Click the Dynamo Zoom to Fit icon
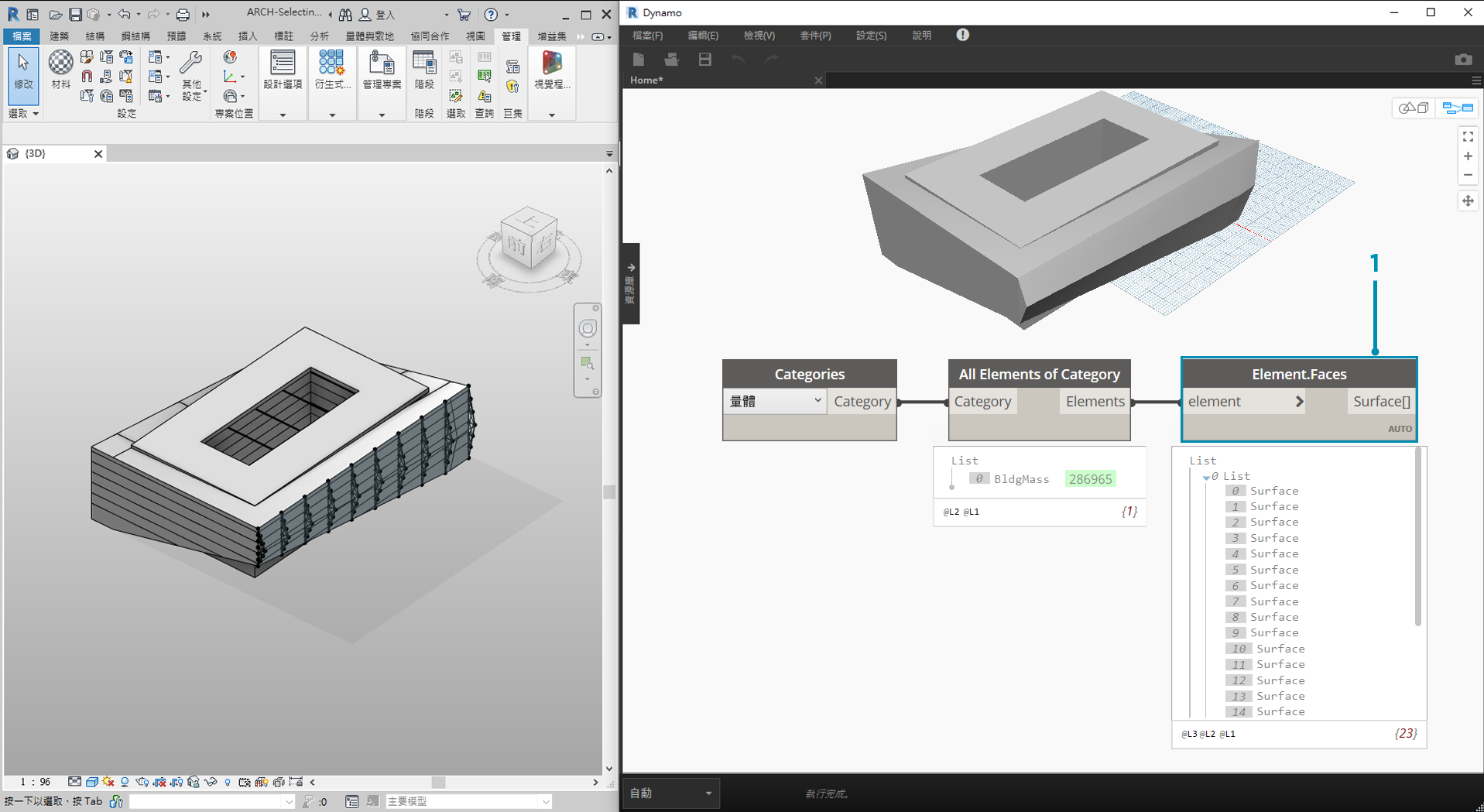1484x812 pixels. pyautogui.click(x=1468, y=136)
